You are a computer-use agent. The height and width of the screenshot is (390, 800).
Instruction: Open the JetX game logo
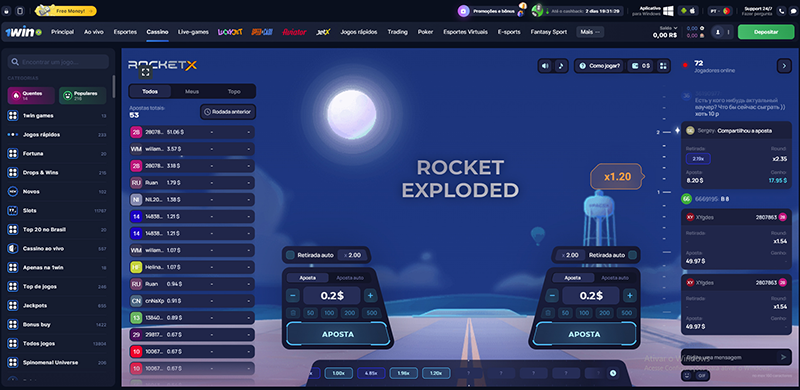point(323,32)
